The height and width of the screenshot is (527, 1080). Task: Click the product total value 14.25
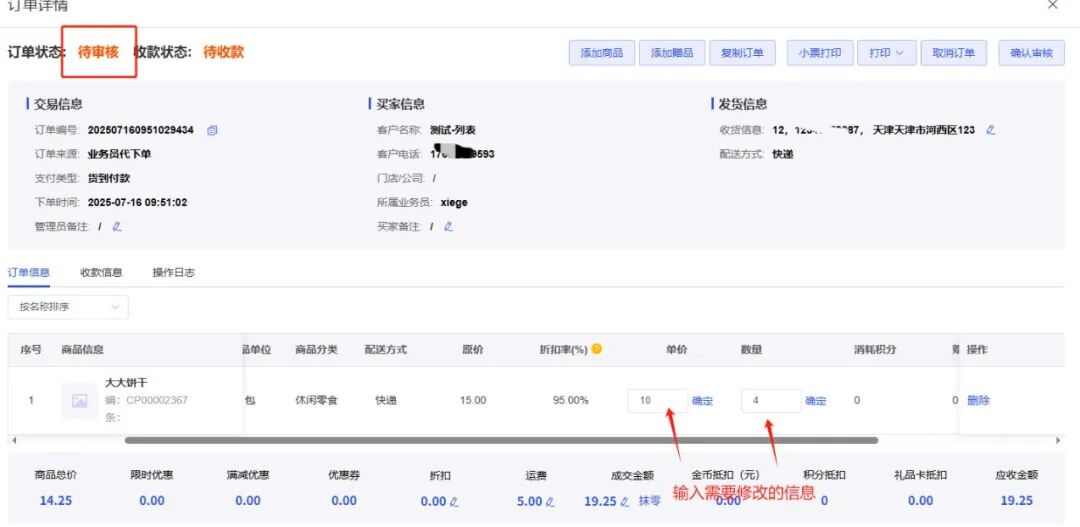coord(56,501)
